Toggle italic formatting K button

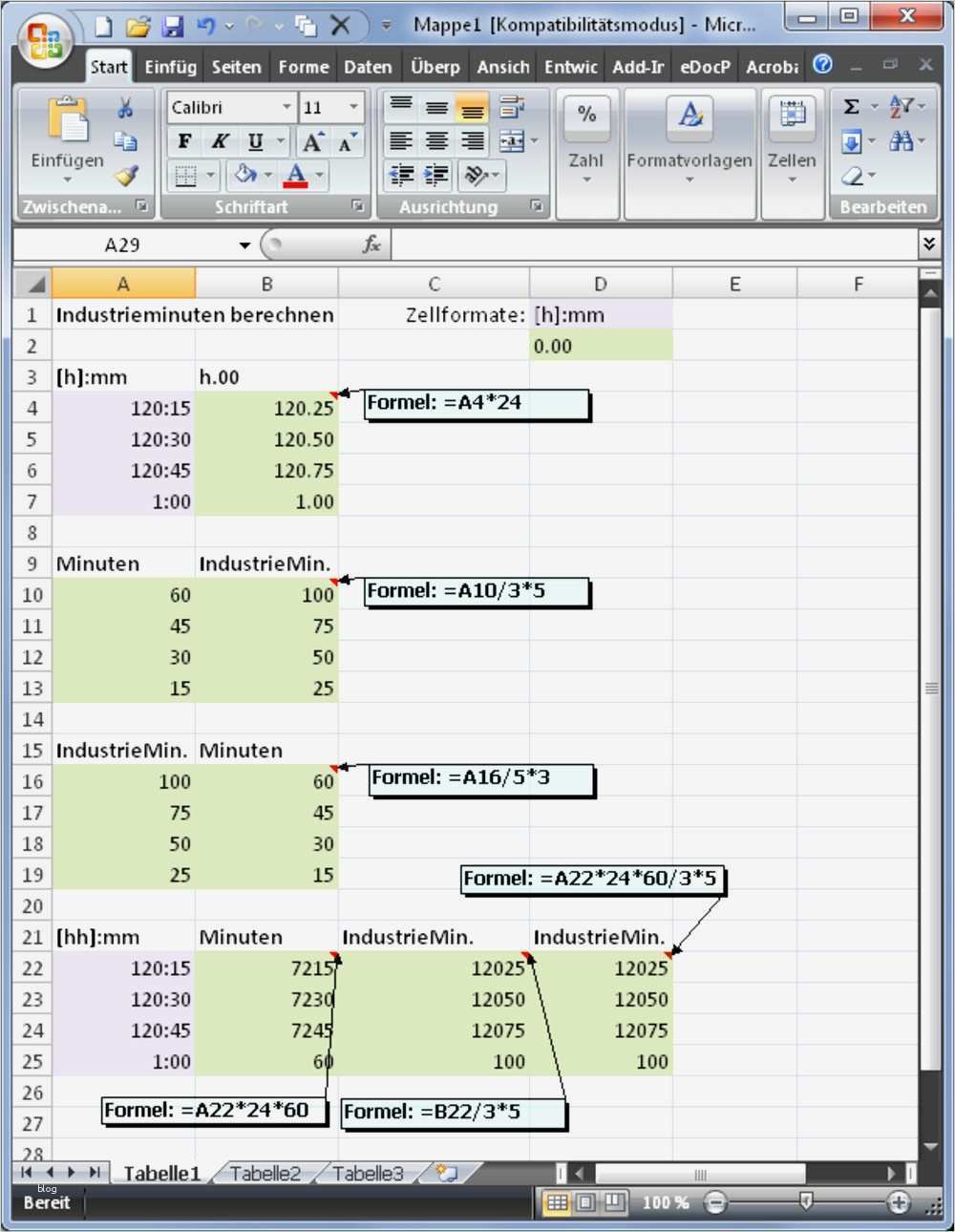pos(220,142)
